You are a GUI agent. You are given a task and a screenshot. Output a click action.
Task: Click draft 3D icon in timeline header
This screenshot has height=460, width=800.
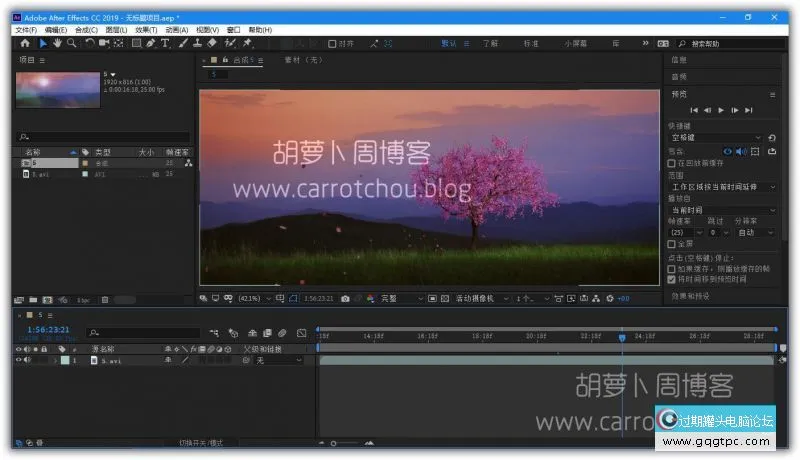[233, 333]
